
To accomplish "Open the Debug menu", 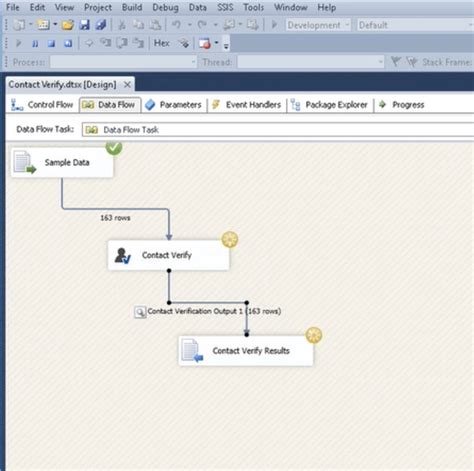I will (165, 7).
